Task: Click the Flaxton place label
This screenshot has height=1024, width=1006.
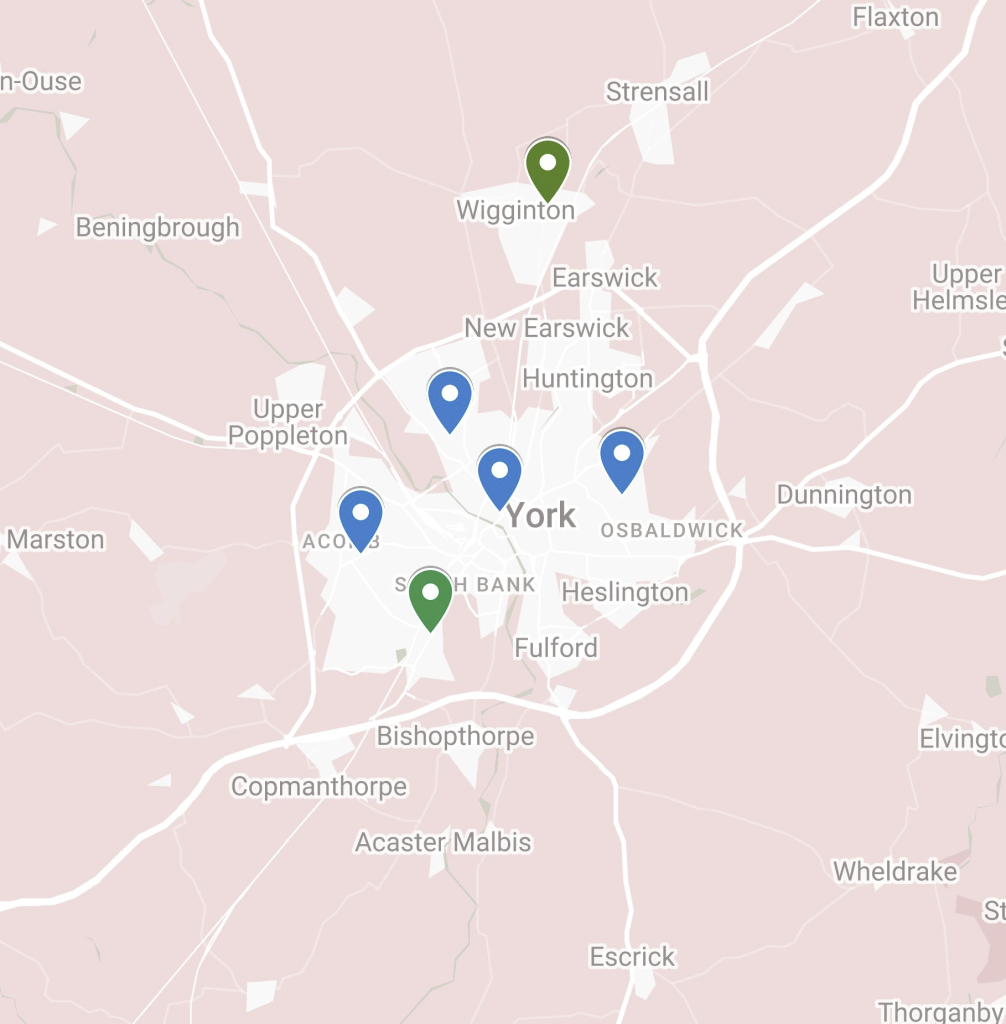Action: click(896, 17)
